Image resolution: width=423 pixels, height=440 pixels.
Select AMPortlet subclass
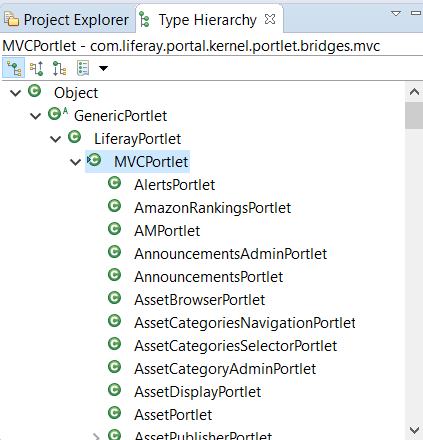167,231
